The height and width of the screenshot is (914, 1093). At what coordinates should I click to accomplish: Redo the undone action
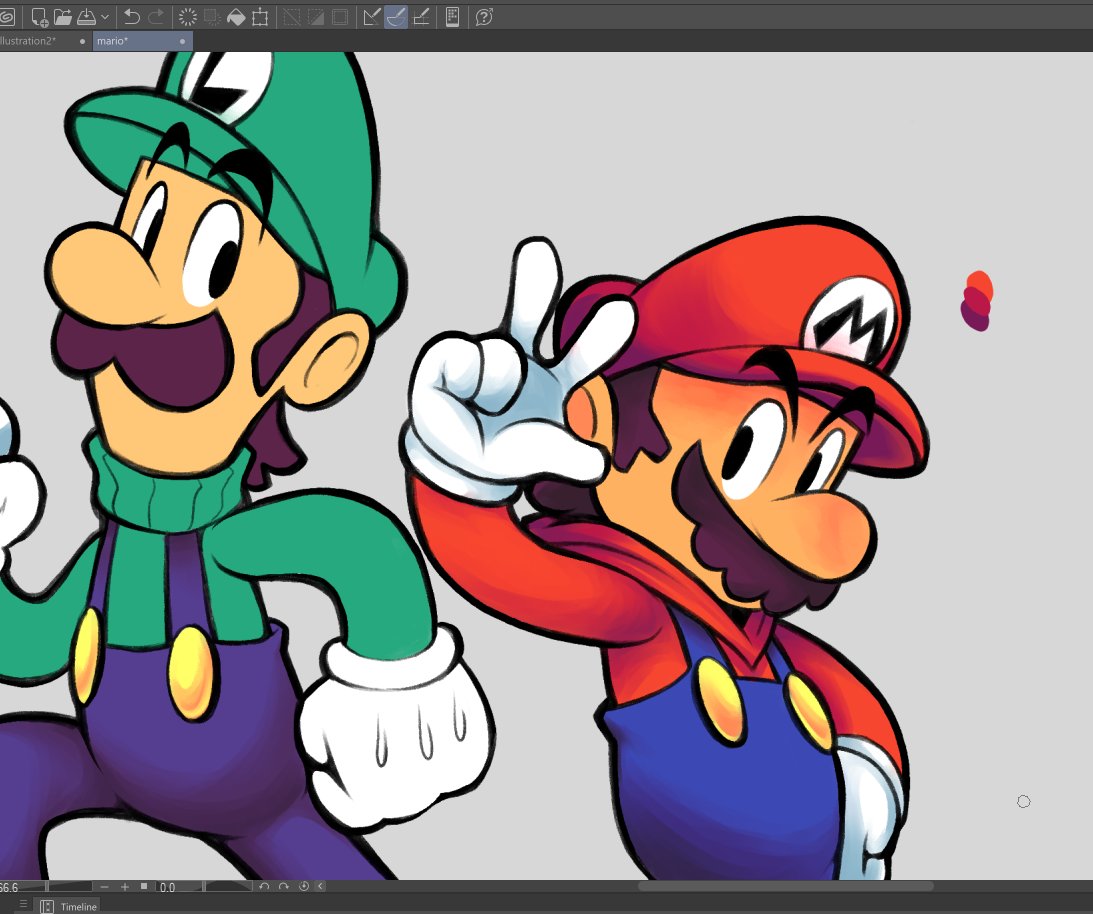(x=157, y=17)
